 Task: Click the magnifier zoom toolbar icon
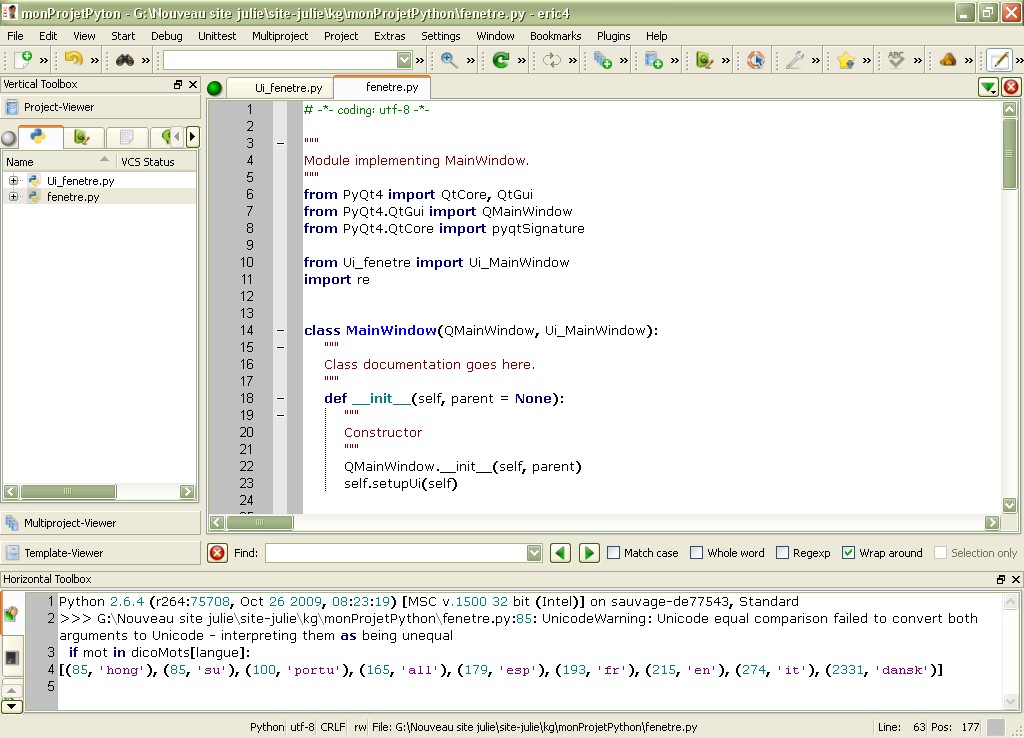(x=449, y=60)
